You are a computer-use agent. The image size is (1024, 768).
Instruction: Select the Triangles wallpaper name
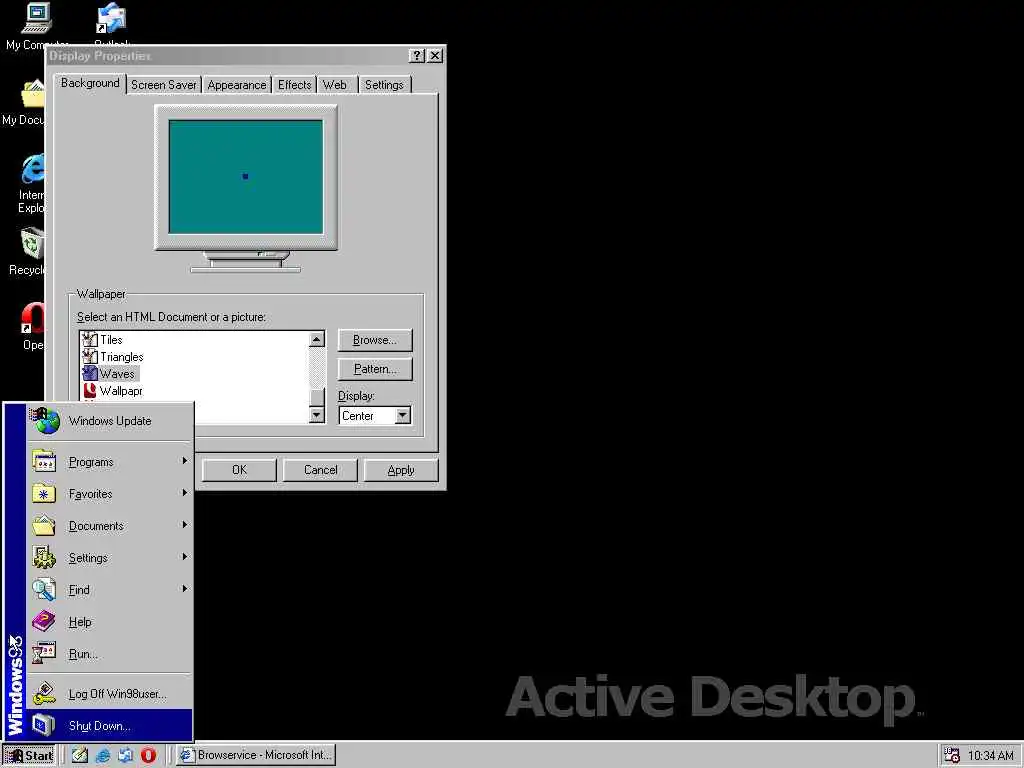(x=121, y=357)
